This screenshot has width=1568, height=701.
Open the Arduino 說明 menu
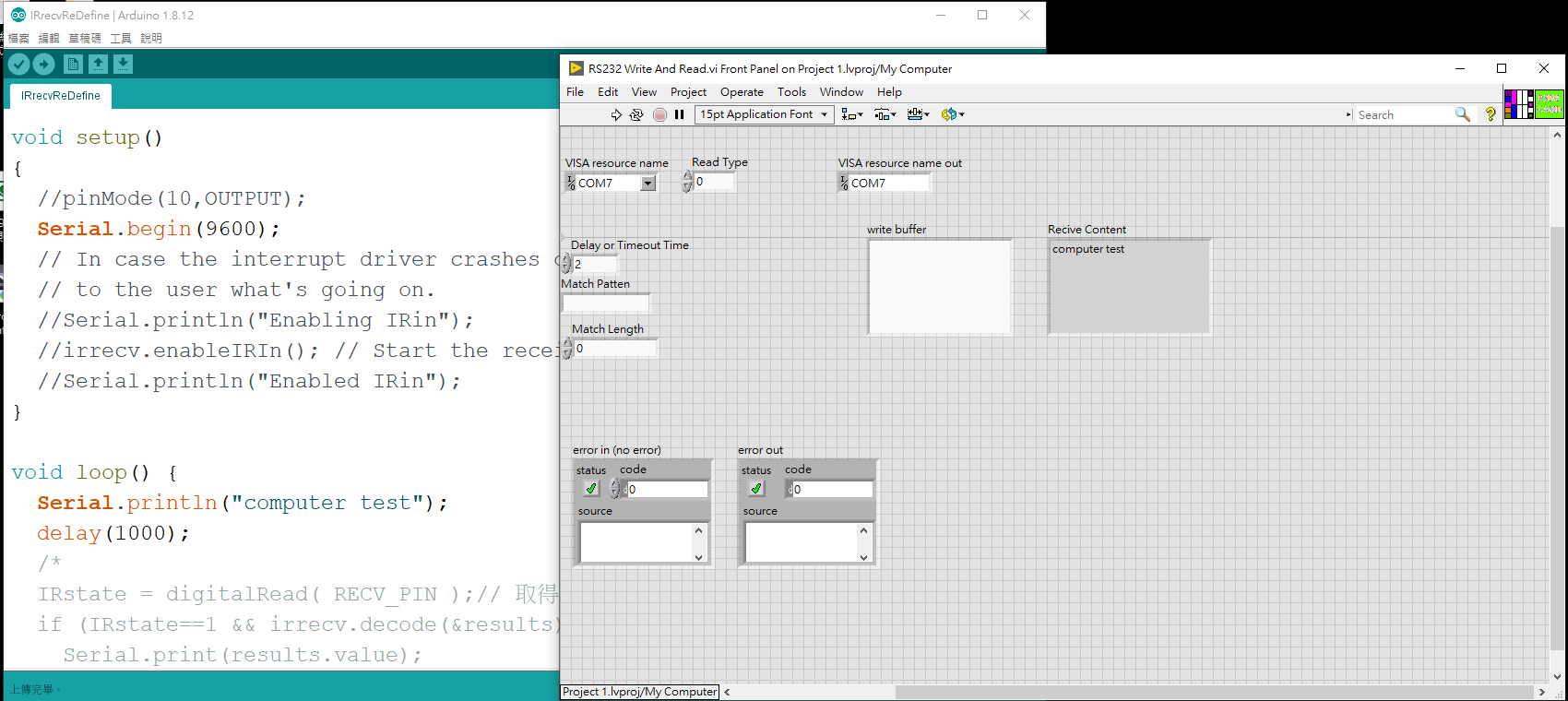151,38
